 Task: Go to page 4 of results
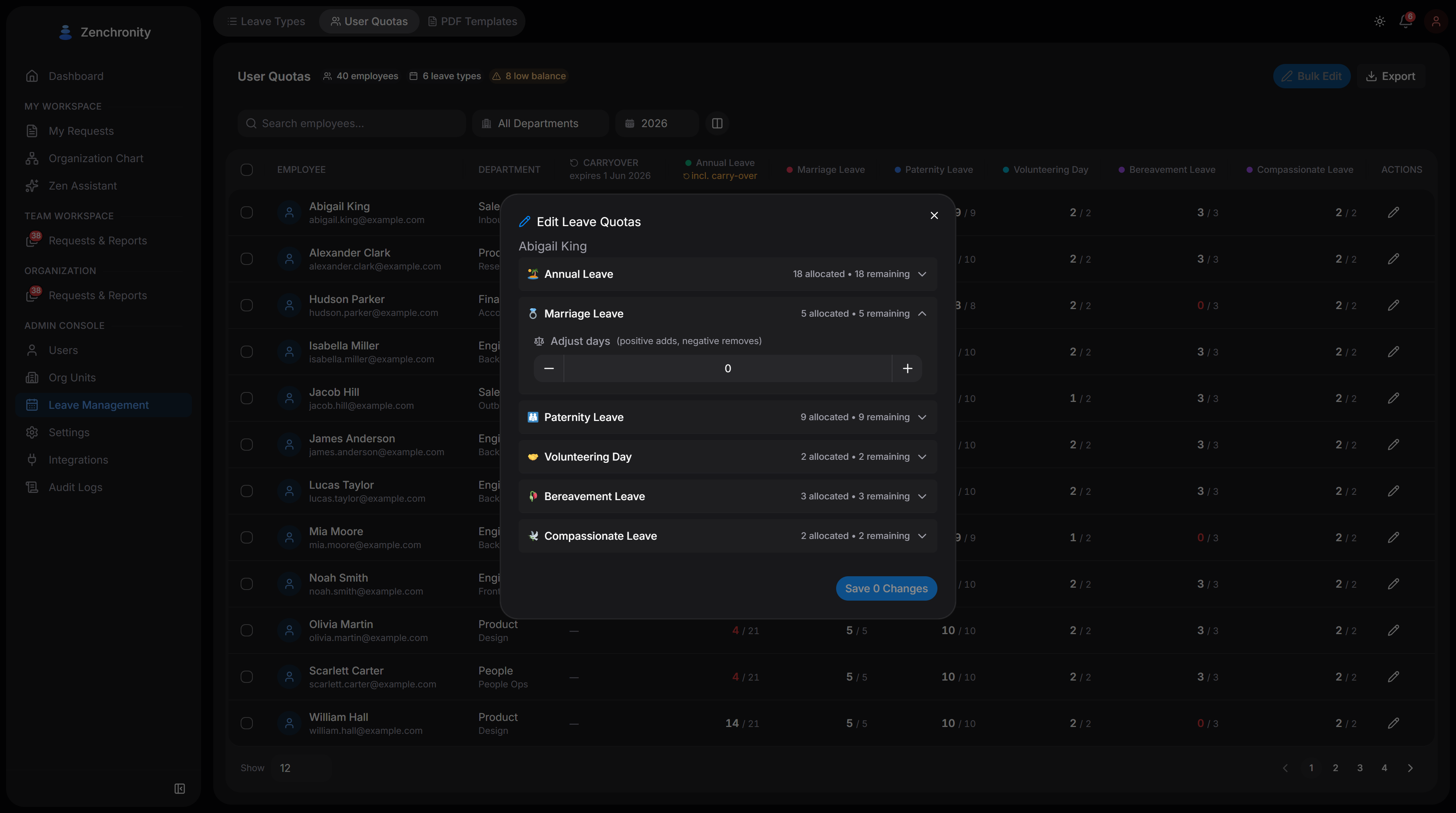[x=1384, y=768]
